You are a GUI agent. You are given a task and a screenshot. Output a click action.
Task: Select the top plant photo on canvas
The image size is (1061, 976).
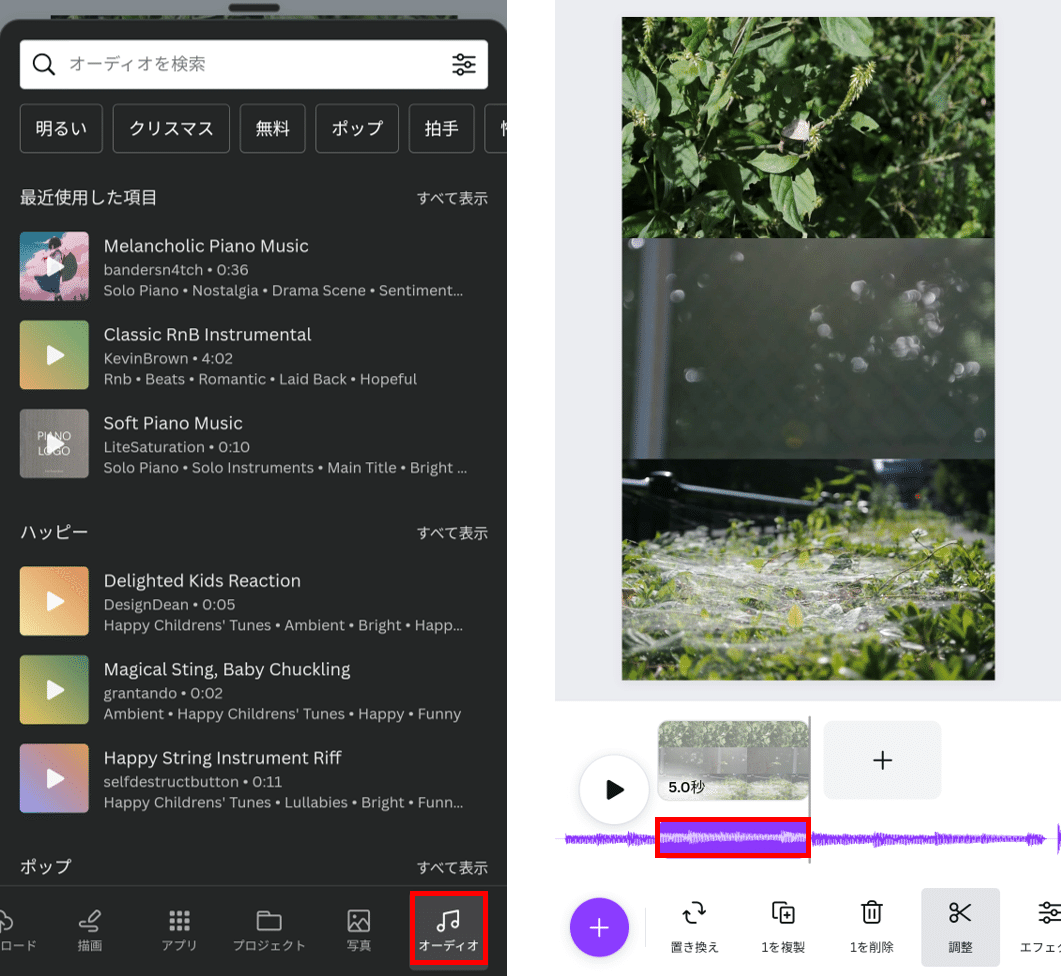tap(808, 127)
